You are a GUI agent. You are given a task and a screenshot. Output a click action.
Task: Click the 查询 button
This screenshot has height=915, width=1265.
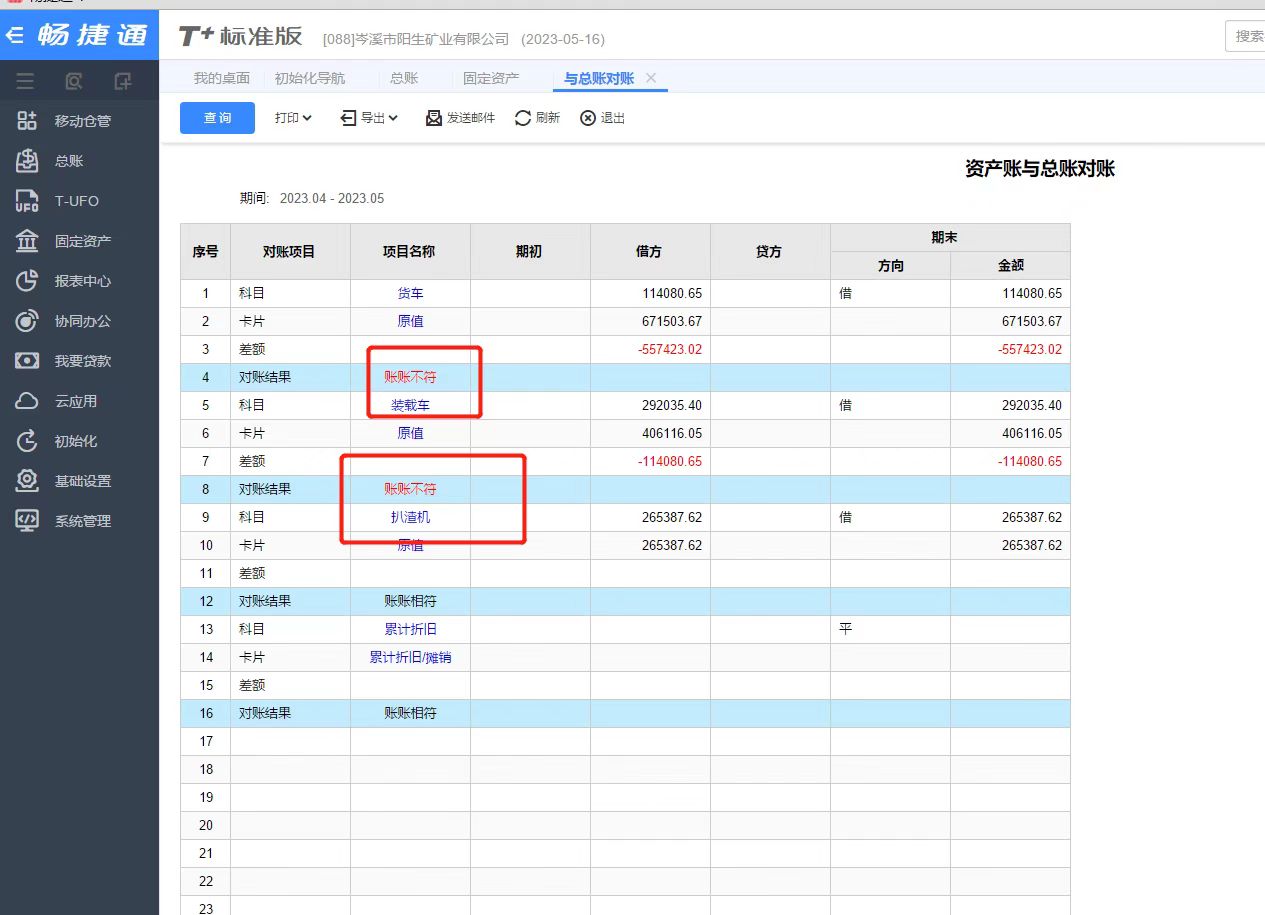pyautogui.click(x=217, y=118)
